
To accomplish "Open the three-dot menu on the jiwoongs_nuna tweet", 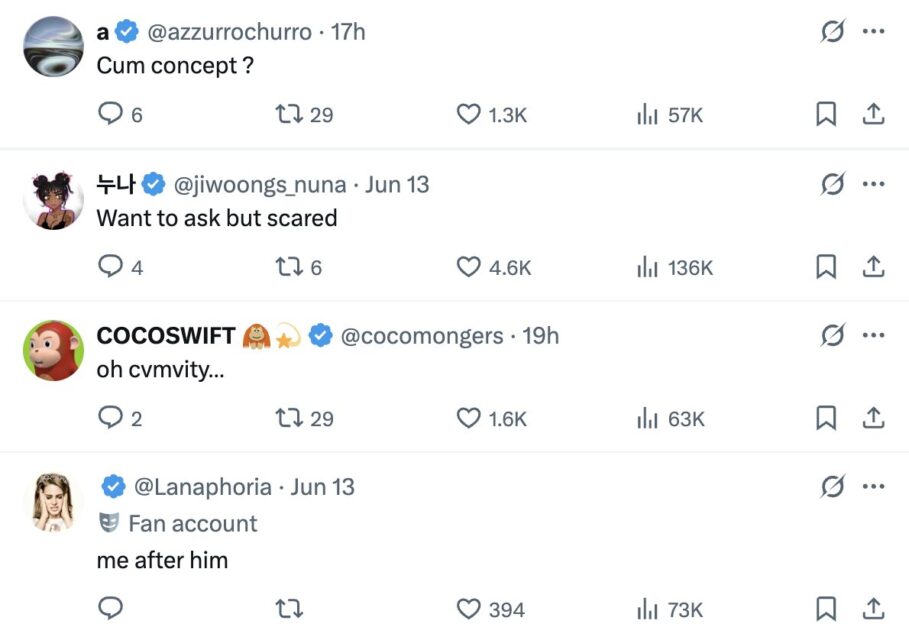I will coord(873,184).
